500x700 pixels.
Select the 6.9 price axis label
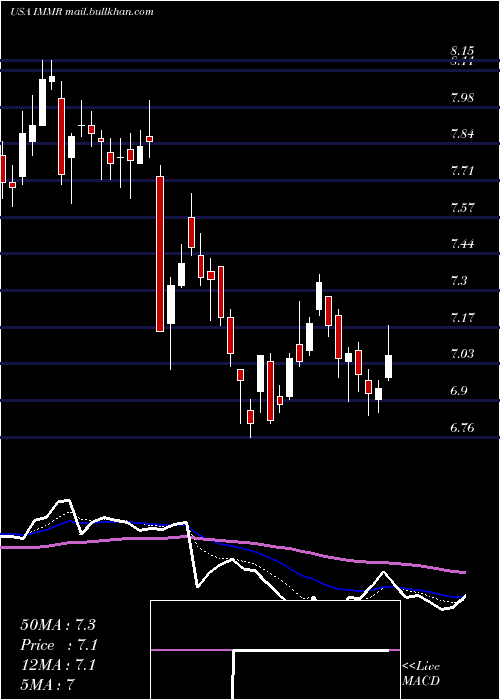point(459,391)
